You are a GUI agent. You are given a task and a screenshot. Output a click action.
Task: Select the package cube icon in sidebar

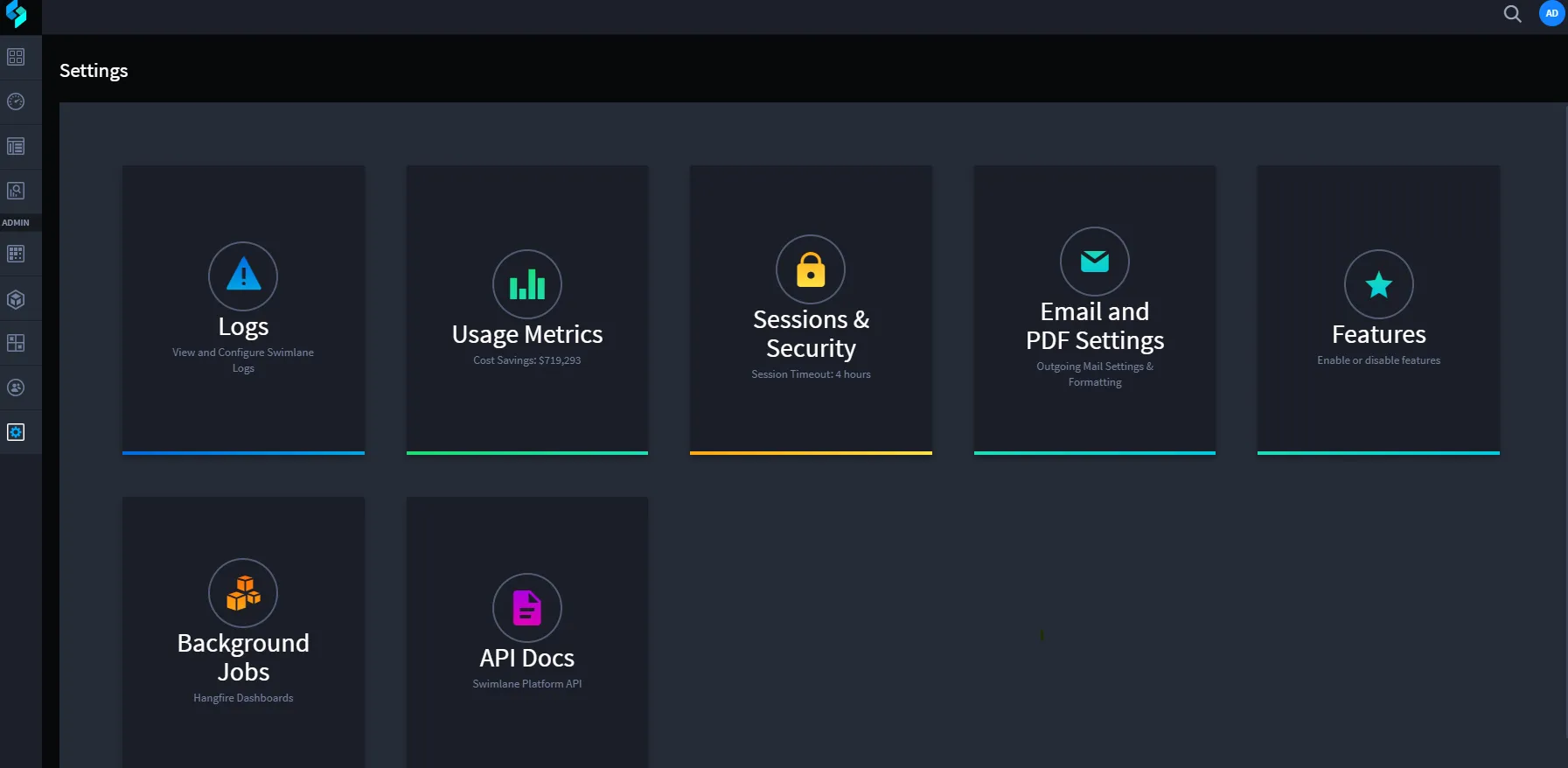coord(16,299)
